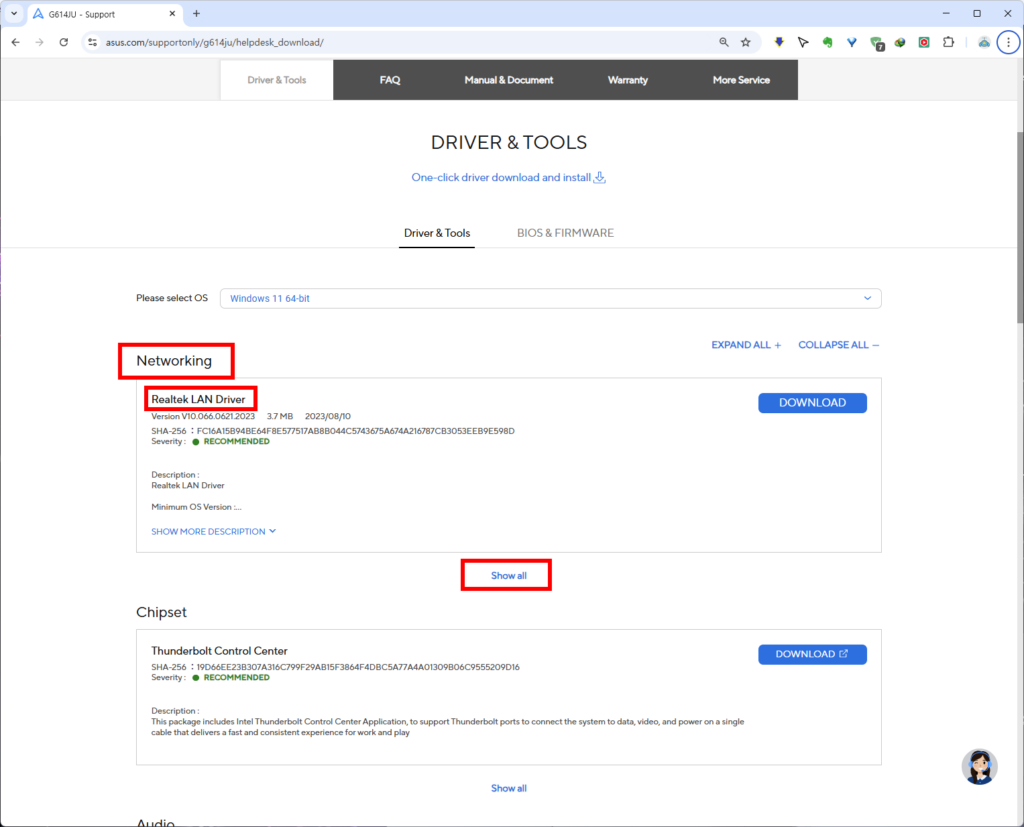Open the Manual & Document tab
This screenshot has height=827, width=1024.
point(509,80)
